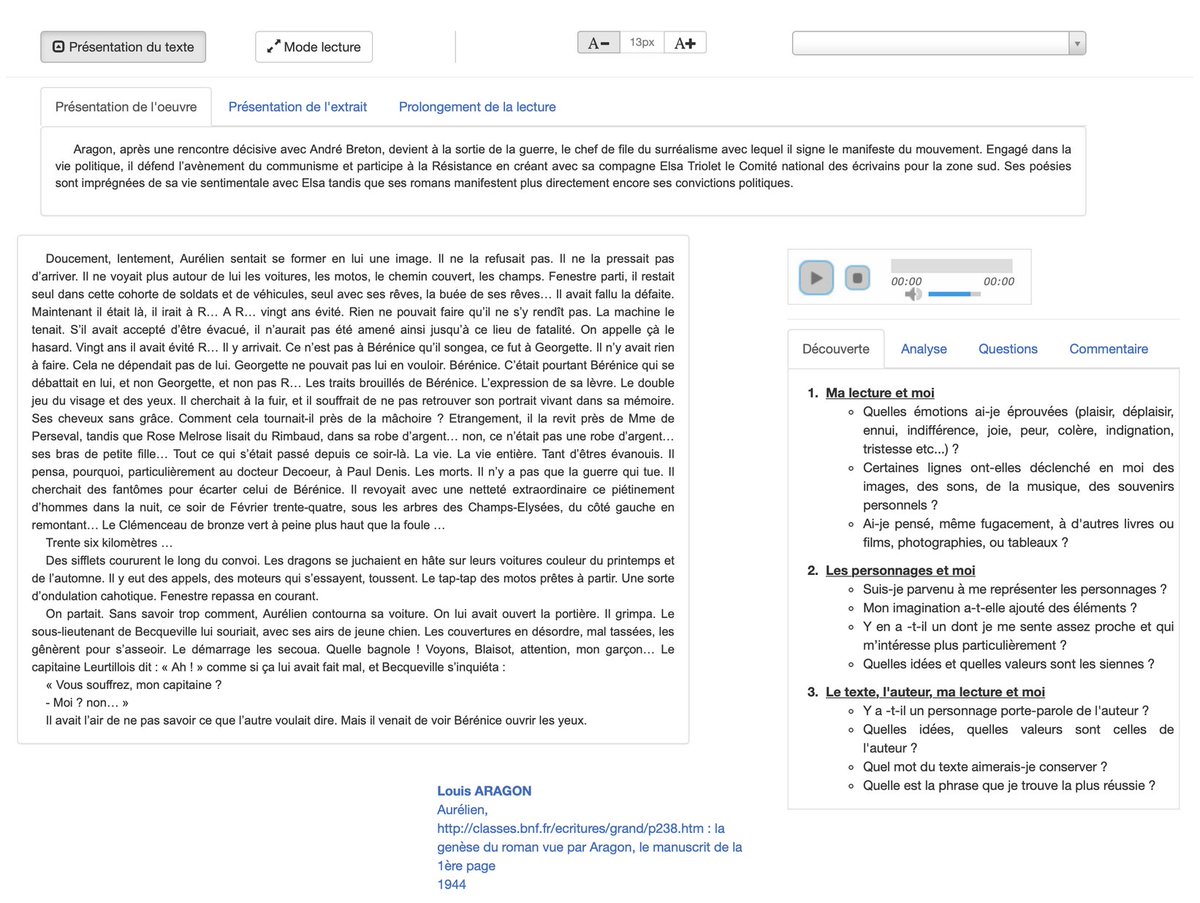Viewport: 1200px width, 903px height.
Task: Click the 1944 date text
Action: [x=452, y=885]
